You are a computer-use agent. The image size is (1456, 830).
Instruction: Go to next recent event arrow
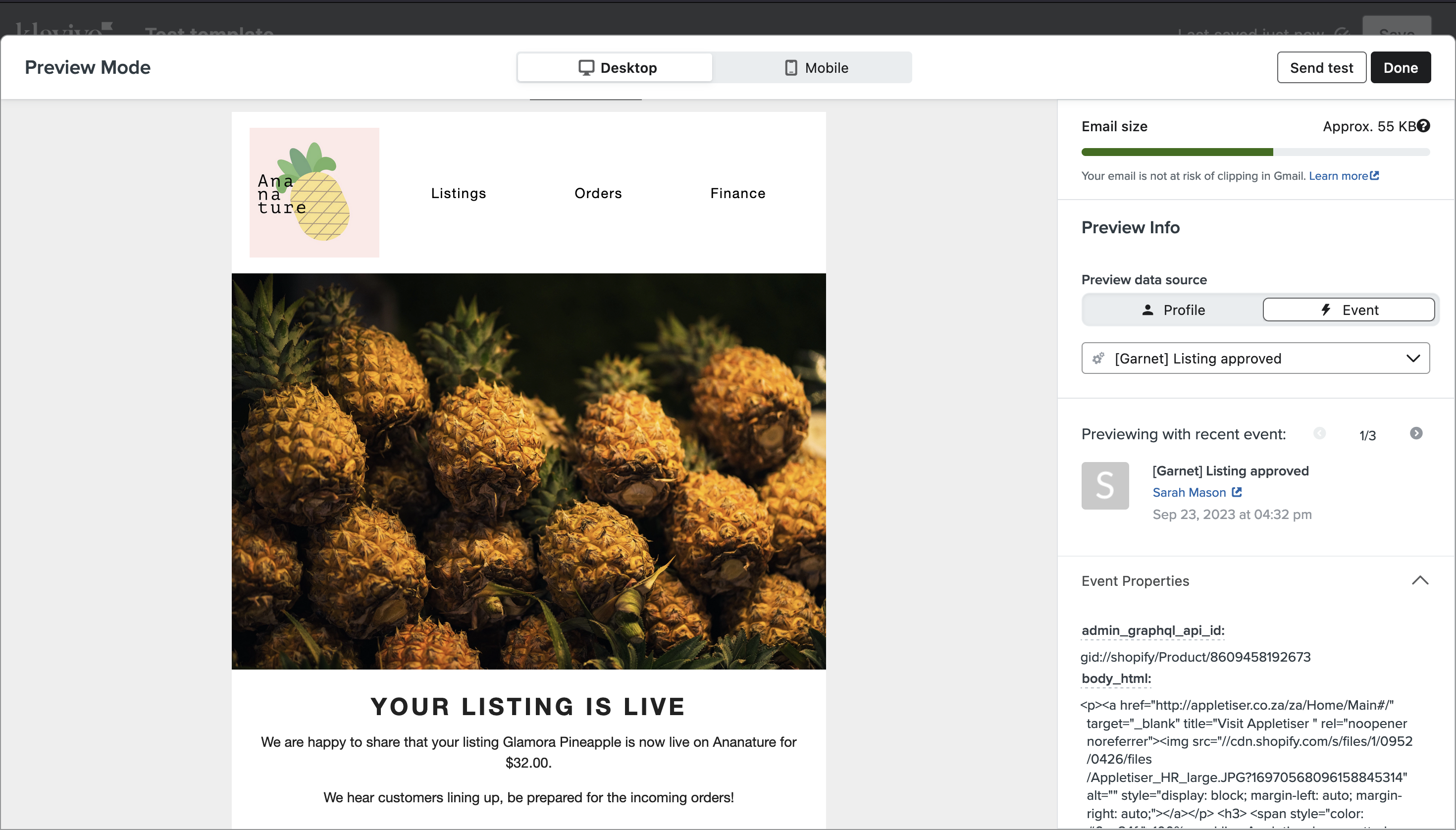[1415, 433]
